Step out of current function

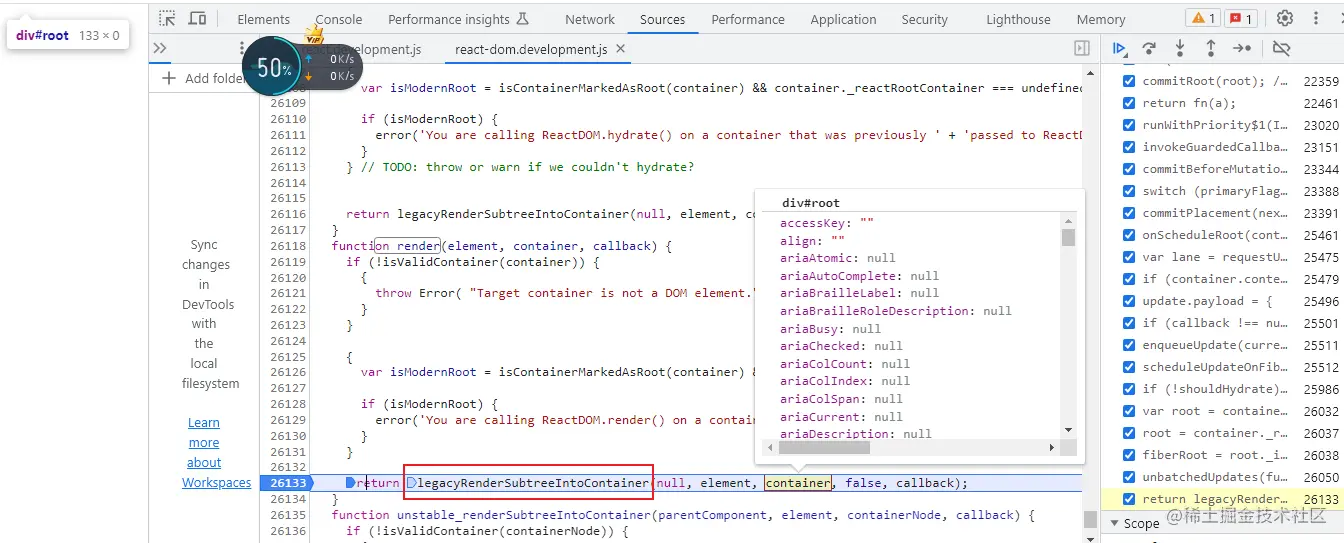(x=1211, y=48)
